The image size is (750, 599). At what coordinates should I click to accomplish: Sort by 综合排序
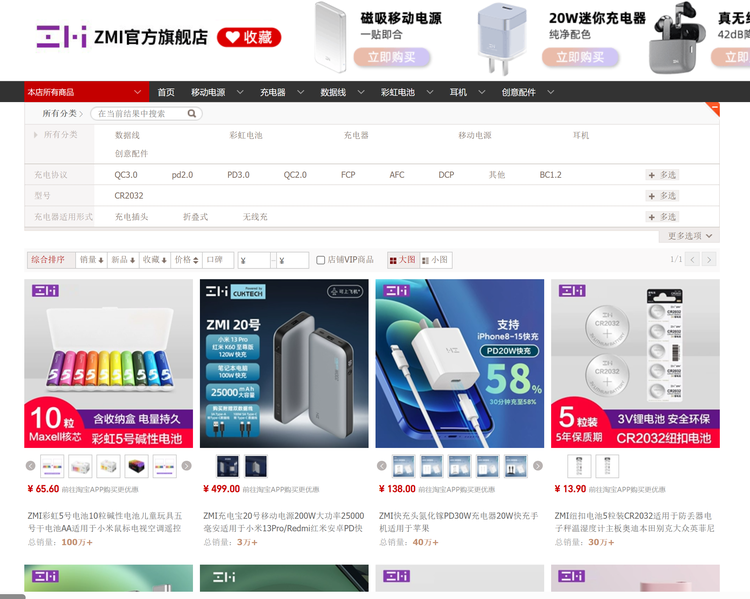[51, 260]
